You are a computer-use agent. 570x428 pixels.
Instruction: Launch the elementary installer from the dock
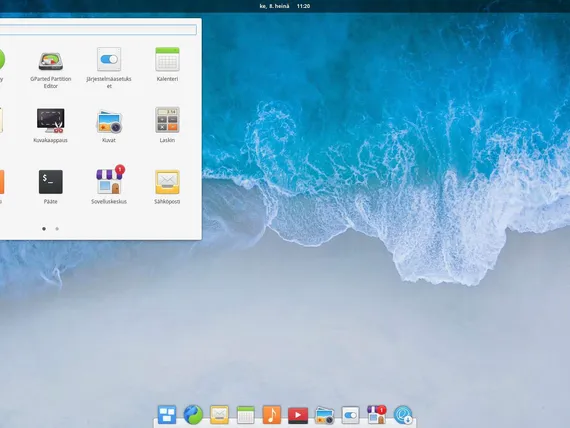[403, 415]
